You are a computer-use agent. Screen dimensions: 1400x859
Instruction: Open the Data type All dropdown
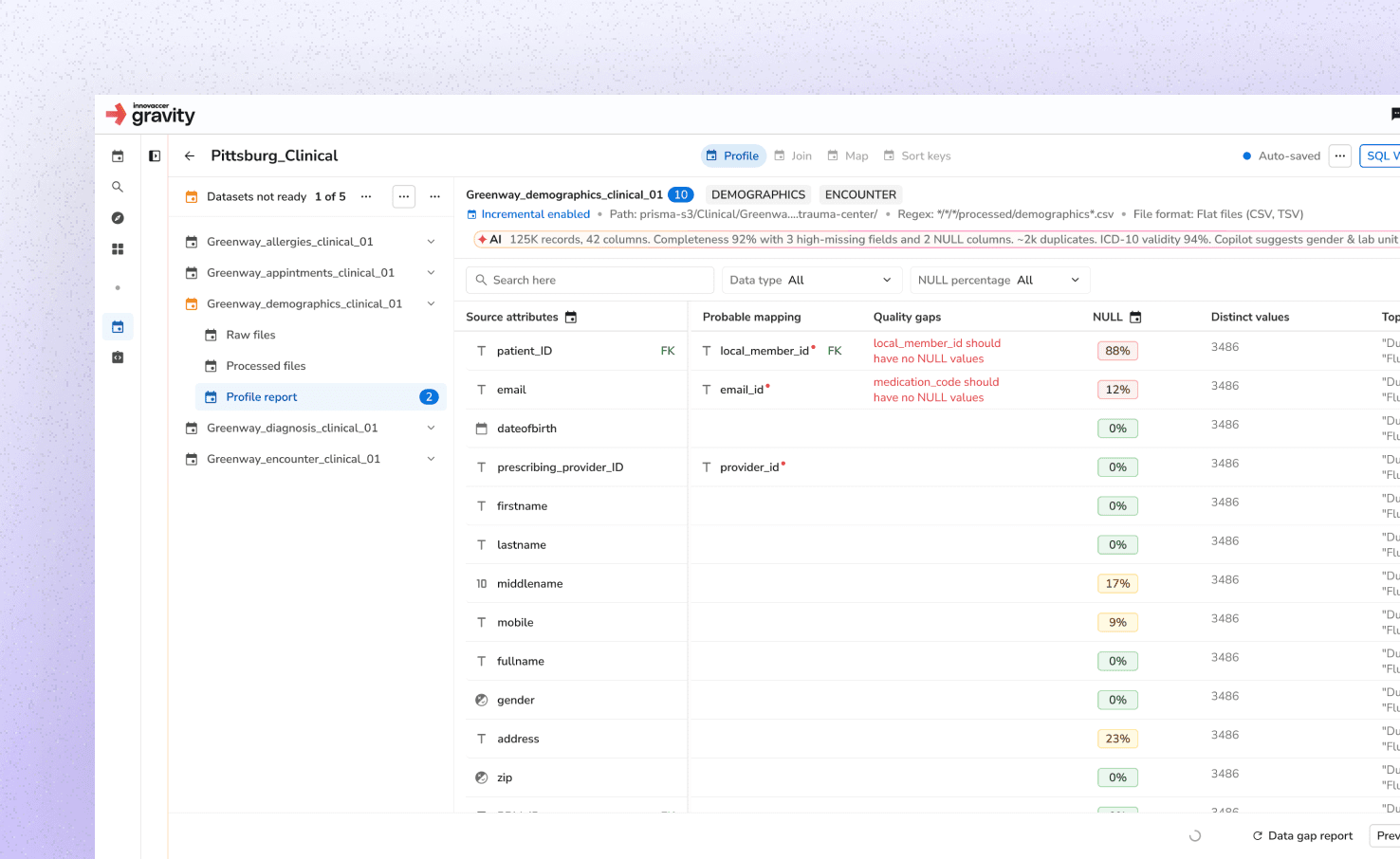[812, 281]
